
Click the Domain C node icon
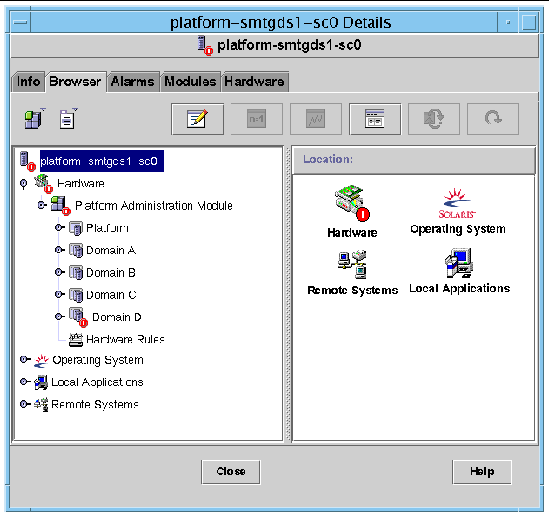click(76, 295)
